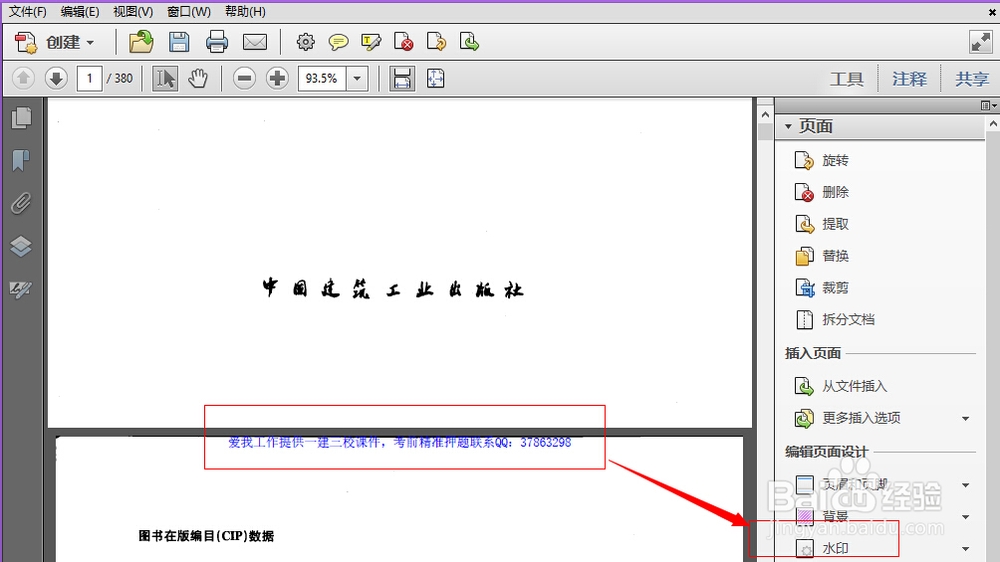Click 从文件插入 insert from file

point(841,386)
